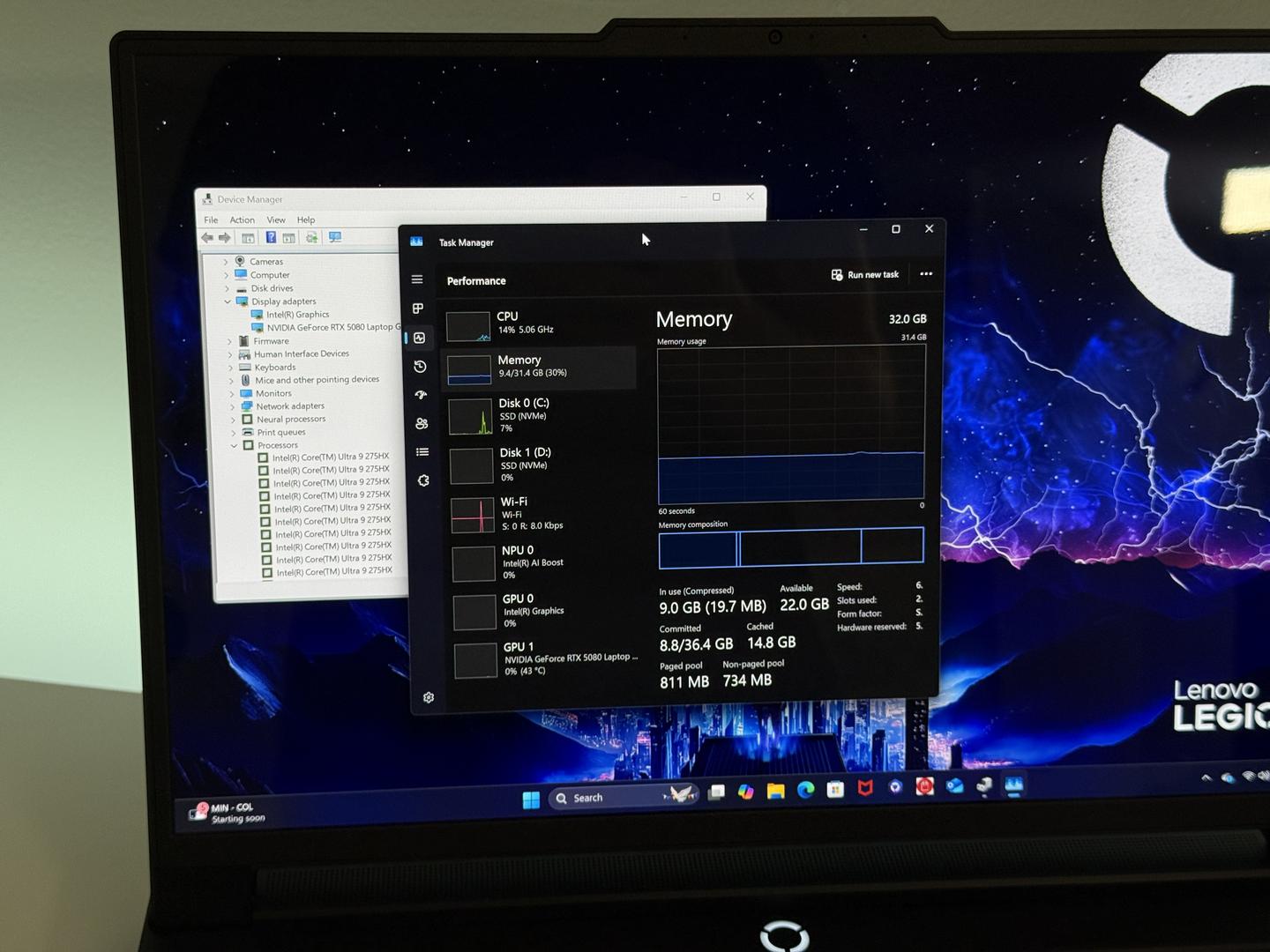
Task: Expand Network adapters node
Action: click(x=233, y=407)
